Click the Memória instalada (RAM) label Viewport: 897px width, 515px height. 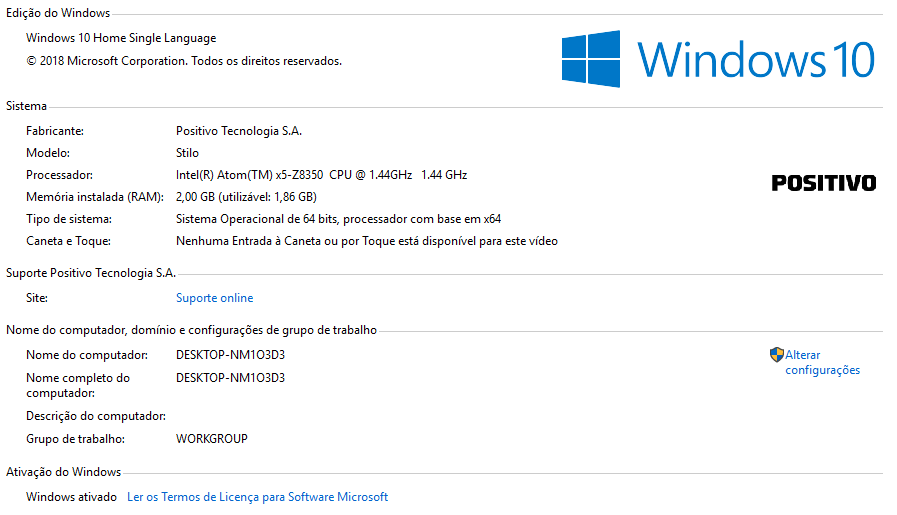pos(95,197)
